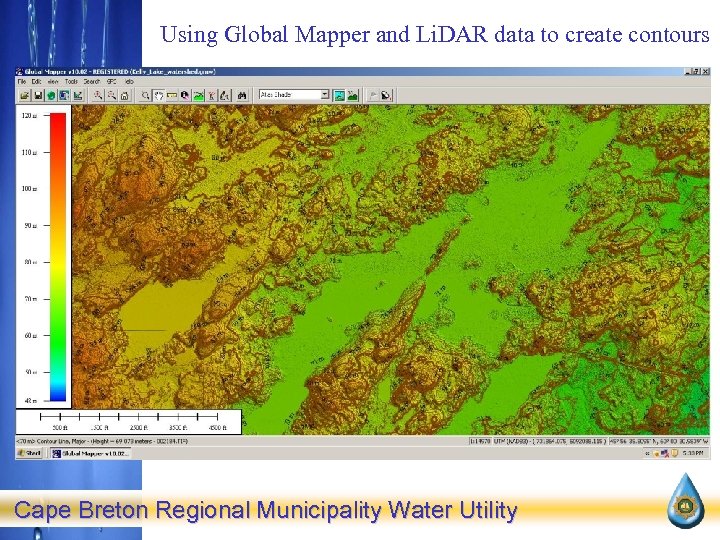Image resolution: width=720 pixels, height=540 pixels.
Task: Select the Feature Info tool
Action: tap(185, 96)
